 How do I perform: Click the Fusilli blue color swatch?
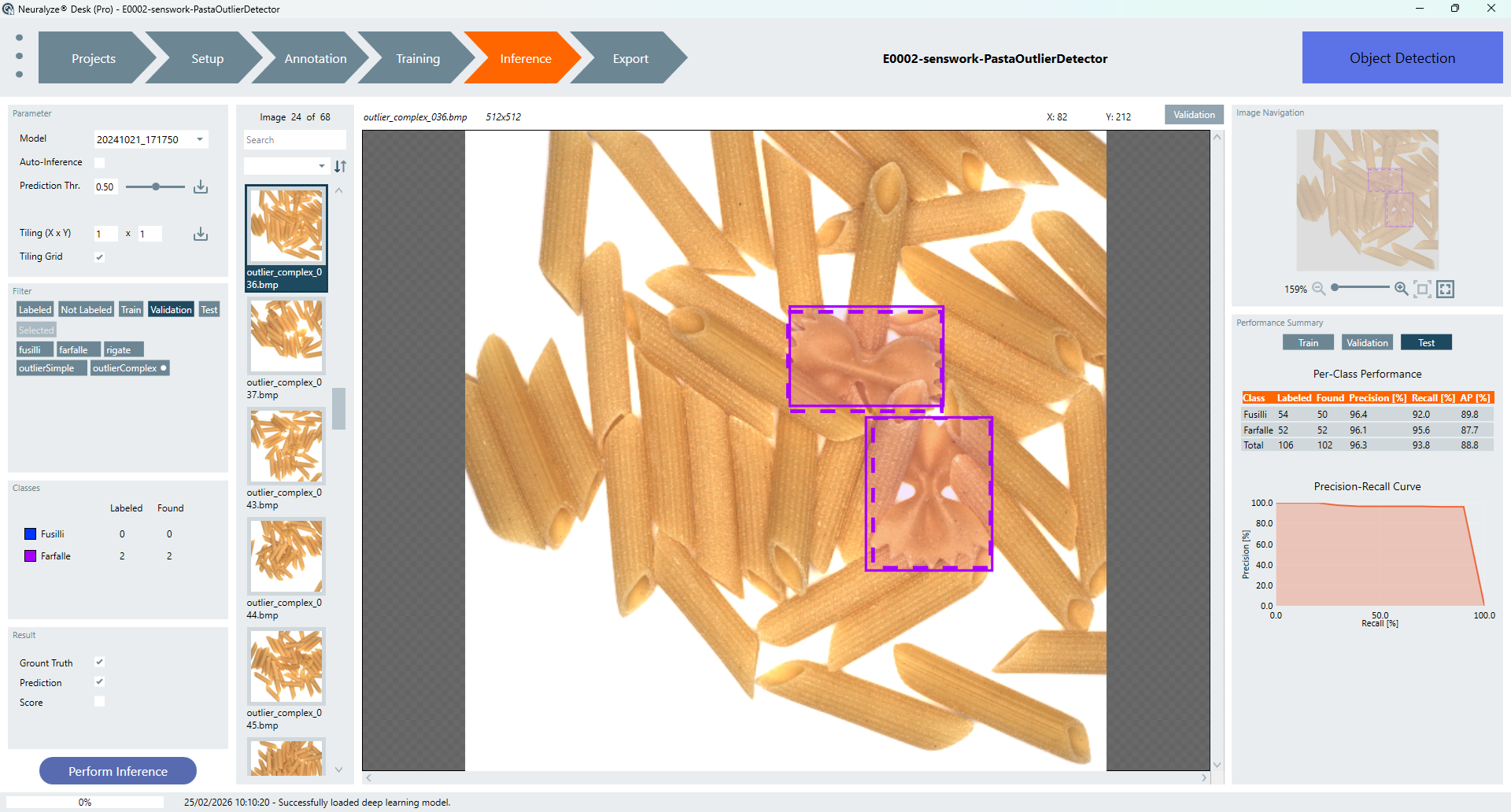click(30, 533)
